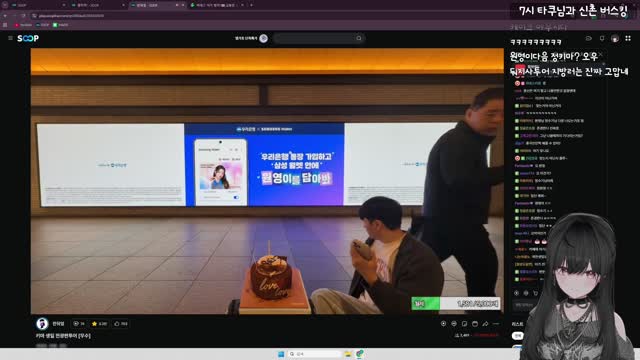Click the share arrow icon under the video
The height and width of the screenshot is (360, 640).
click(485, 324)
